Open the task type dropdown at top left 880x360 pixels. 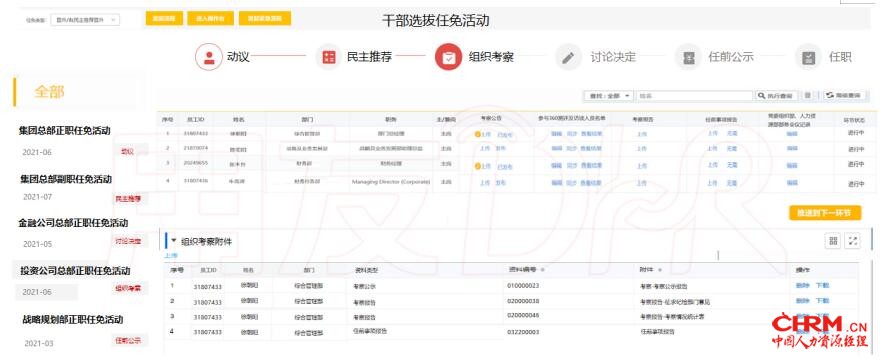coord(85,20)
